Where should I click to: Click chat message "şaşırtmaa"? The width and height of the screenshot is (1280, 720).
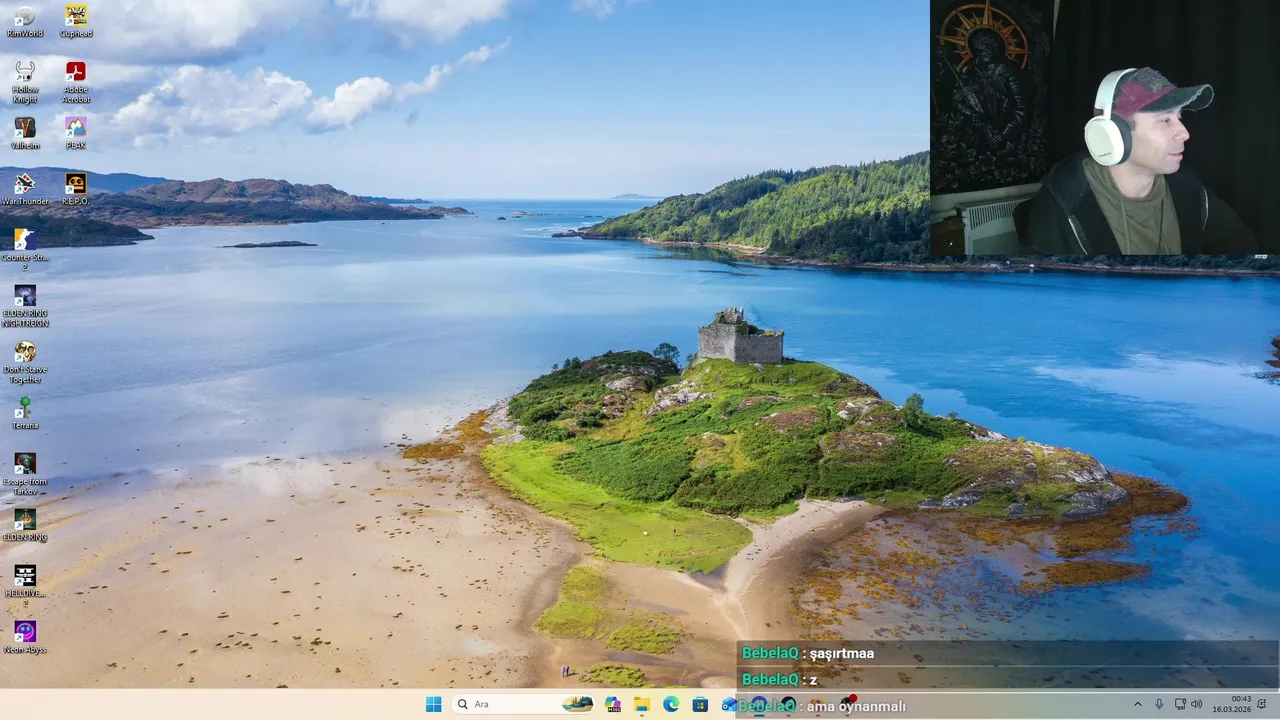[x=842, y=653]
